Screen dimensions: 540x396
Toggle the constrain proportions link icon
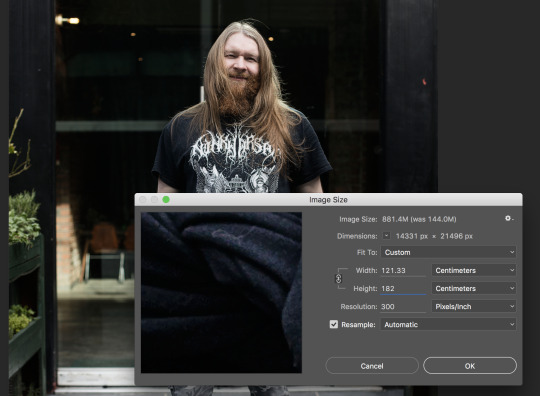[x=338, y=279]
